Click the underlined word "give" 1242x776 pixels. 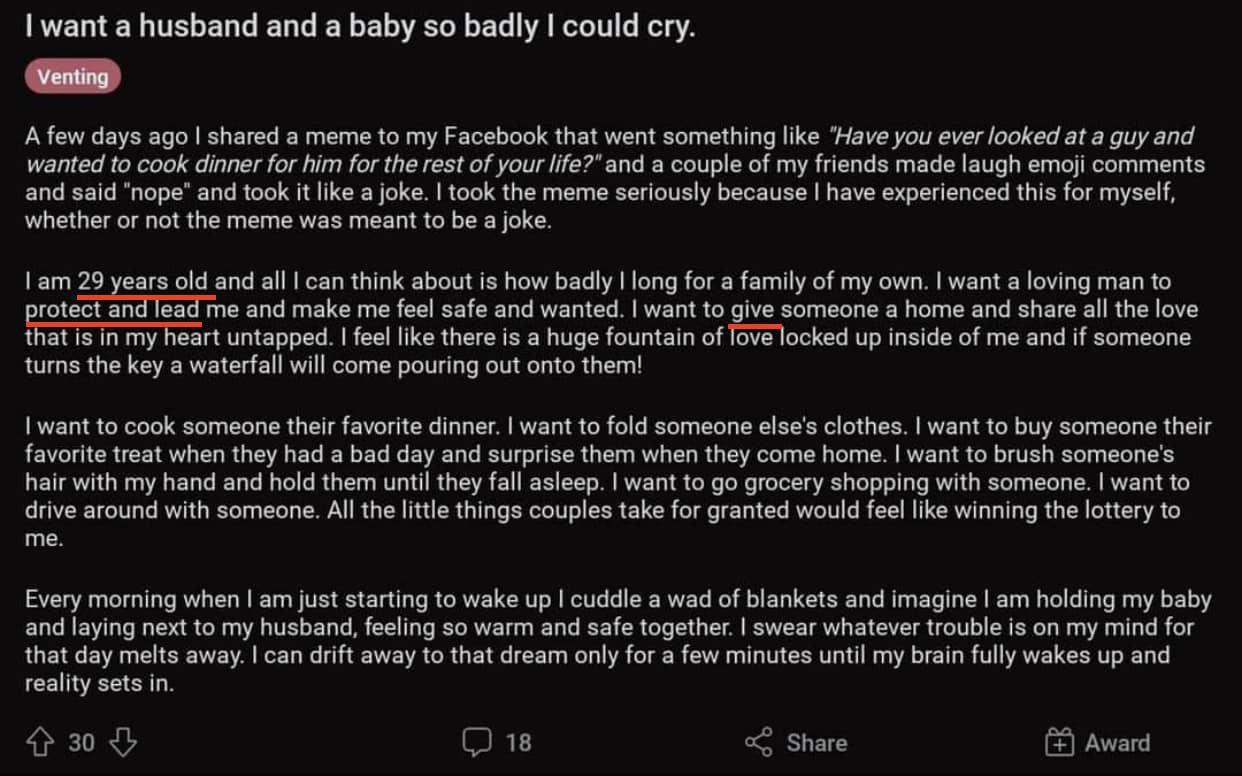click(x=754, y=310)
